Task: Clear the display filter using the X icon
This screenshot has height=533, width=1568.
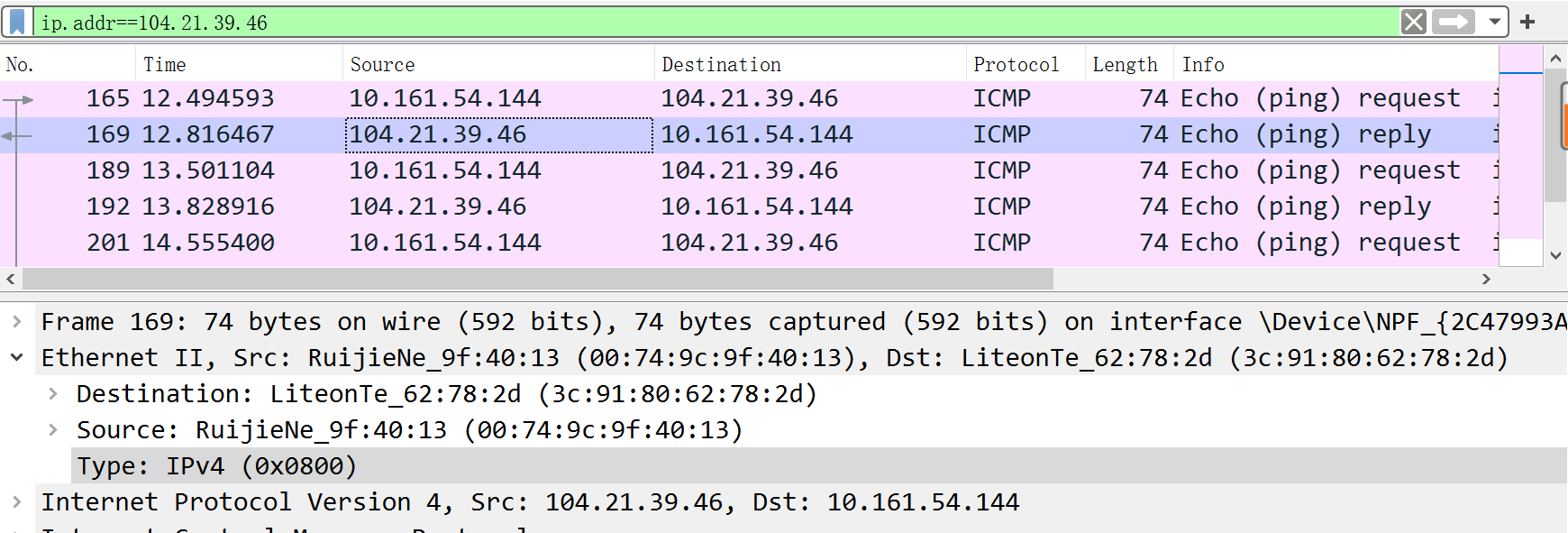Action: [x=1413, y=22]
